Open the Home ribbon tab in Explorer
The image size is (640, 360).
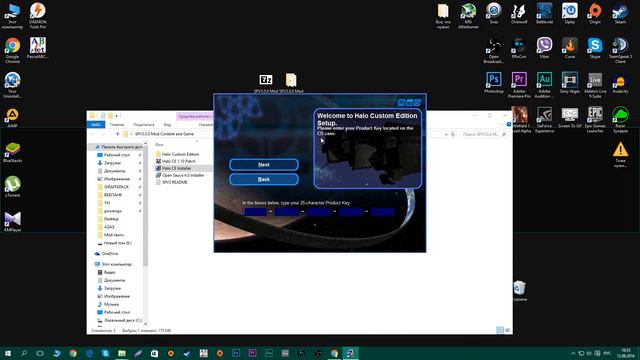pyautogui.click(x=116, y=124)
